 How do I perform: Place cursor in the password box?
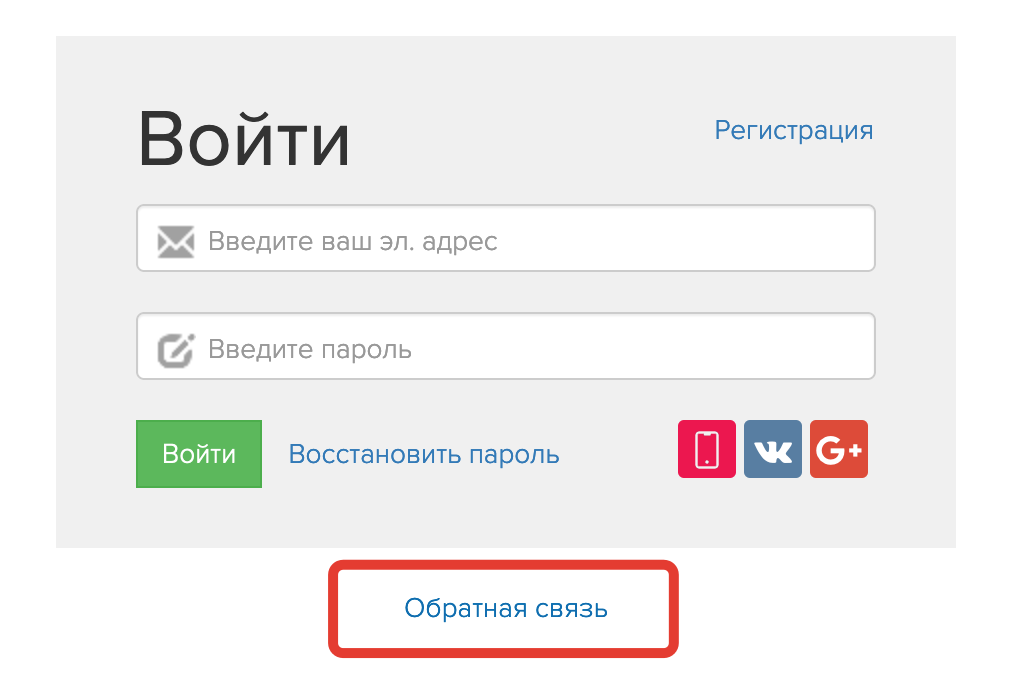point(506,346)
